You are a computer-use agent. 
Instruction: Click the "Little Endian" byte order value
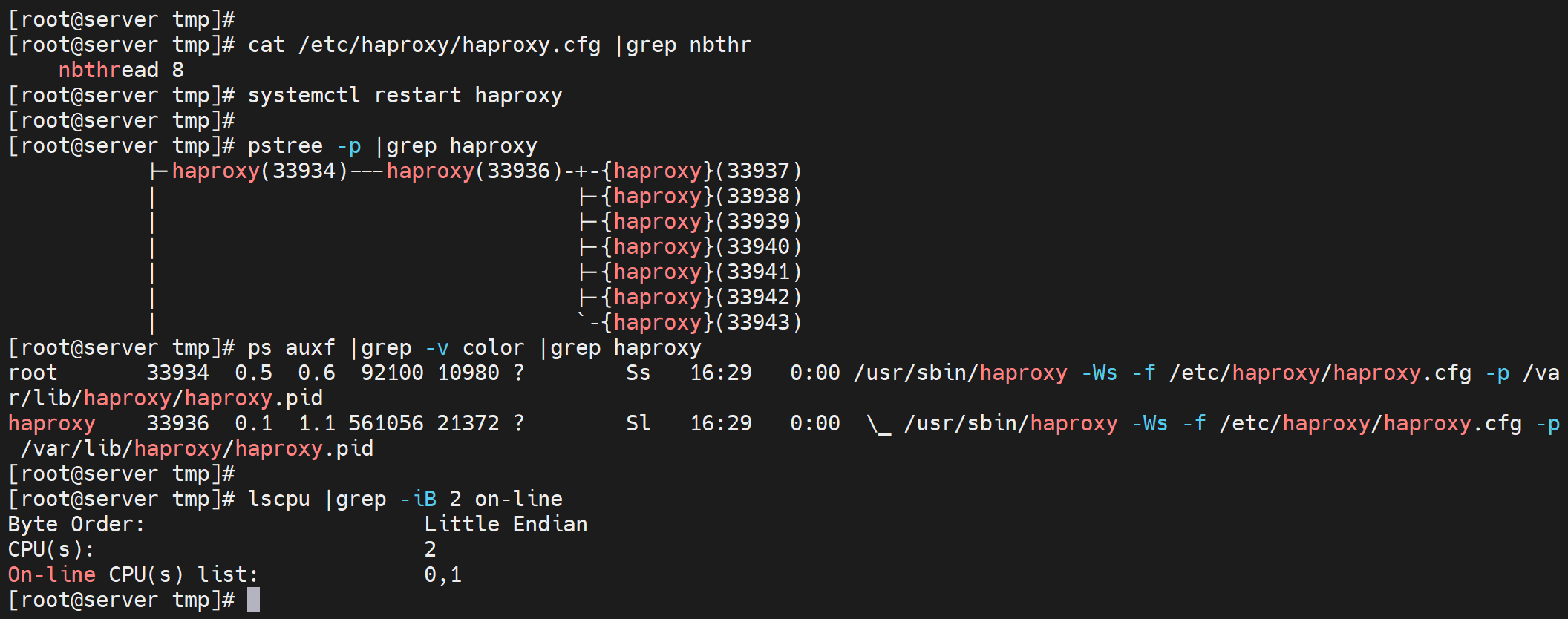coord(506,524)
